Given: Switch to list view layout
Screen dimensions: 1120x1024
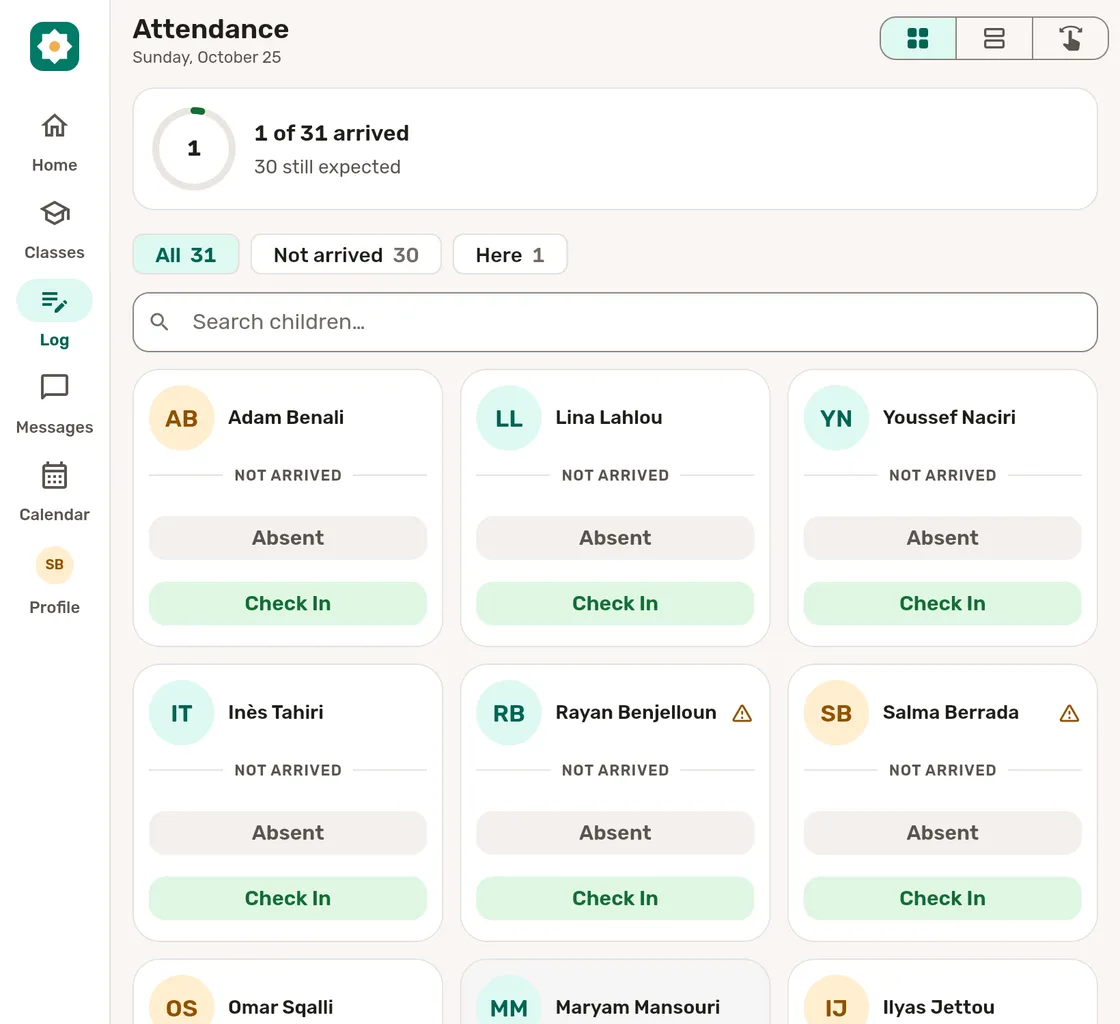Looking at the screenshot, I should click(x=994, y=39).
